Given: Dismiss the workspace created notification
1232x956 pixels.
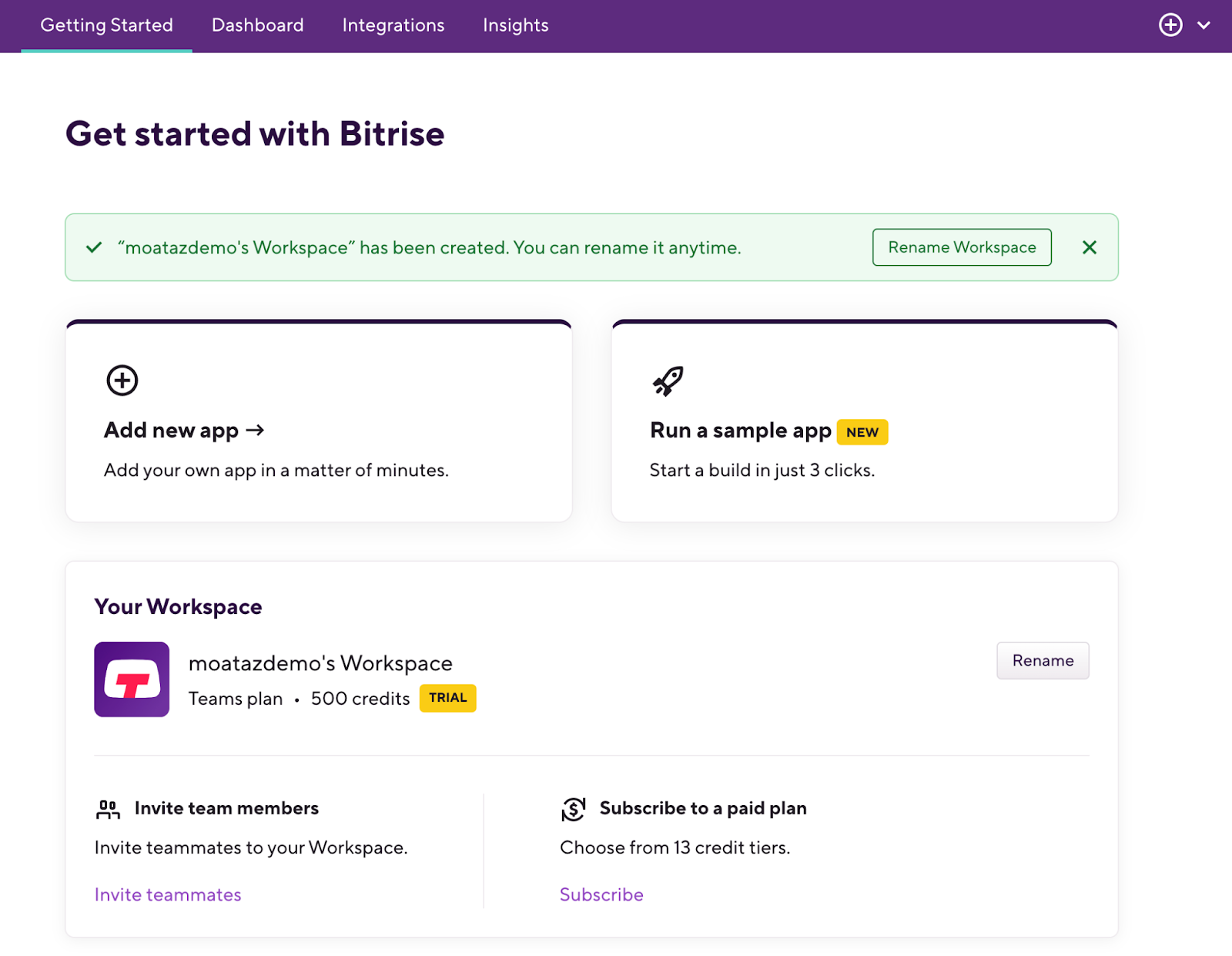Looking at the screenshot, I should pyautogui.click(x=1089, y=247).
